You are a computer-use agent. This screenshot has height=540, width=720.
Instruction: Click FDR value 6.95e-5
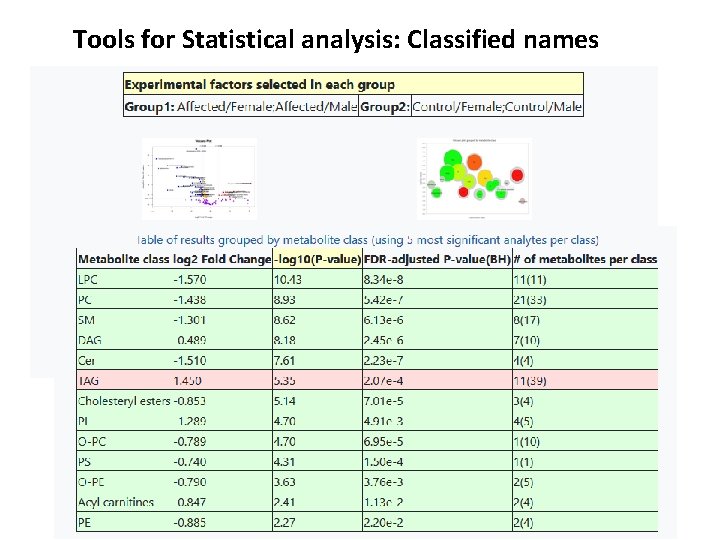point(383,441)
